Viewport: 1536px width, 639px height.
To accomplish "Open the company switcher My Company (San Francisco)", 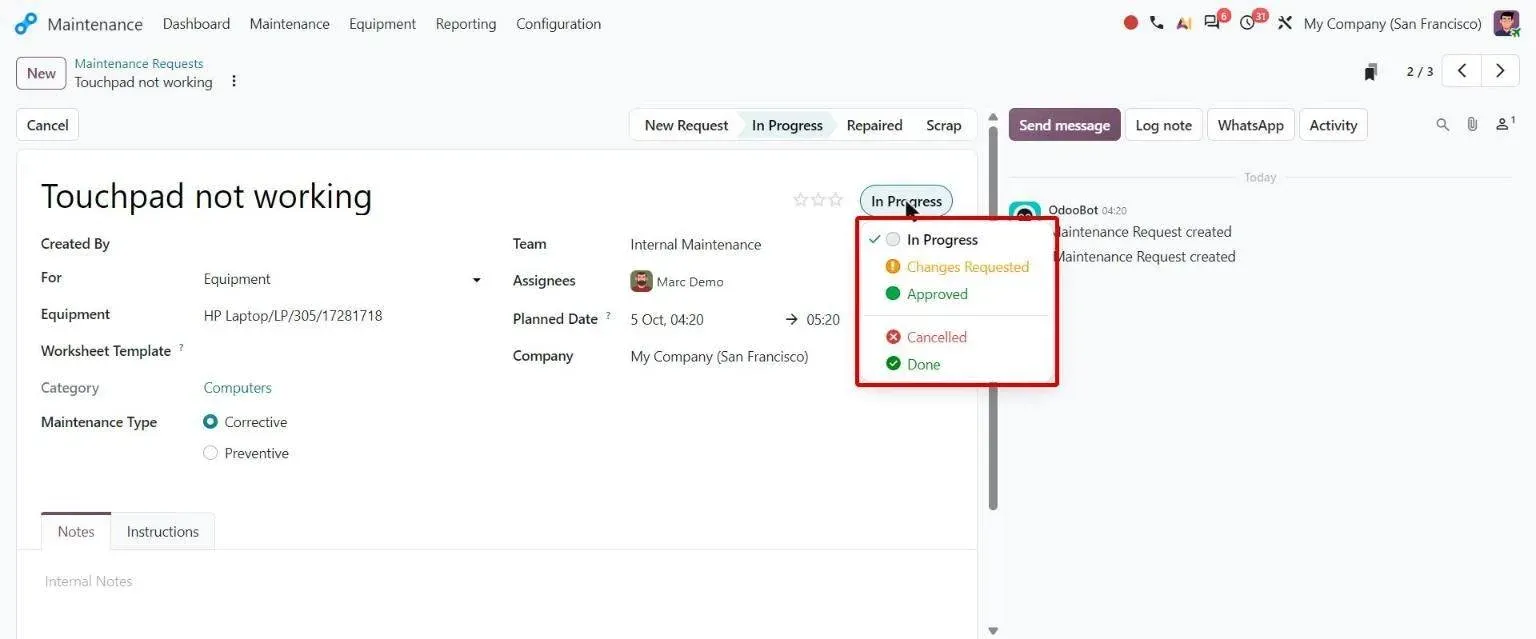I will pyautogui.click(x=1392, y=23).
